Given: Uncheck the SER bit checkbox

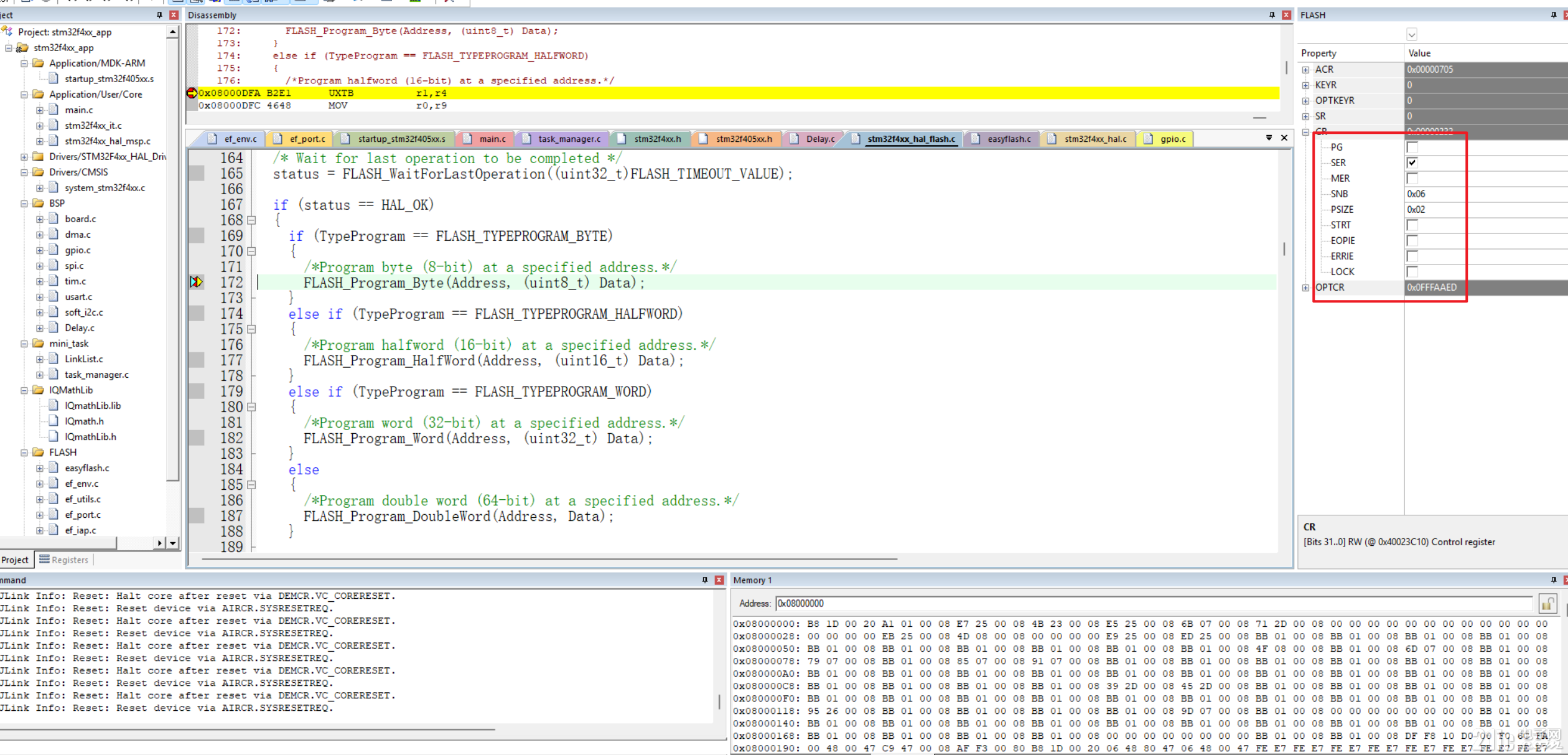Looking at the screenshot, I should click(x=1412, y=162).
